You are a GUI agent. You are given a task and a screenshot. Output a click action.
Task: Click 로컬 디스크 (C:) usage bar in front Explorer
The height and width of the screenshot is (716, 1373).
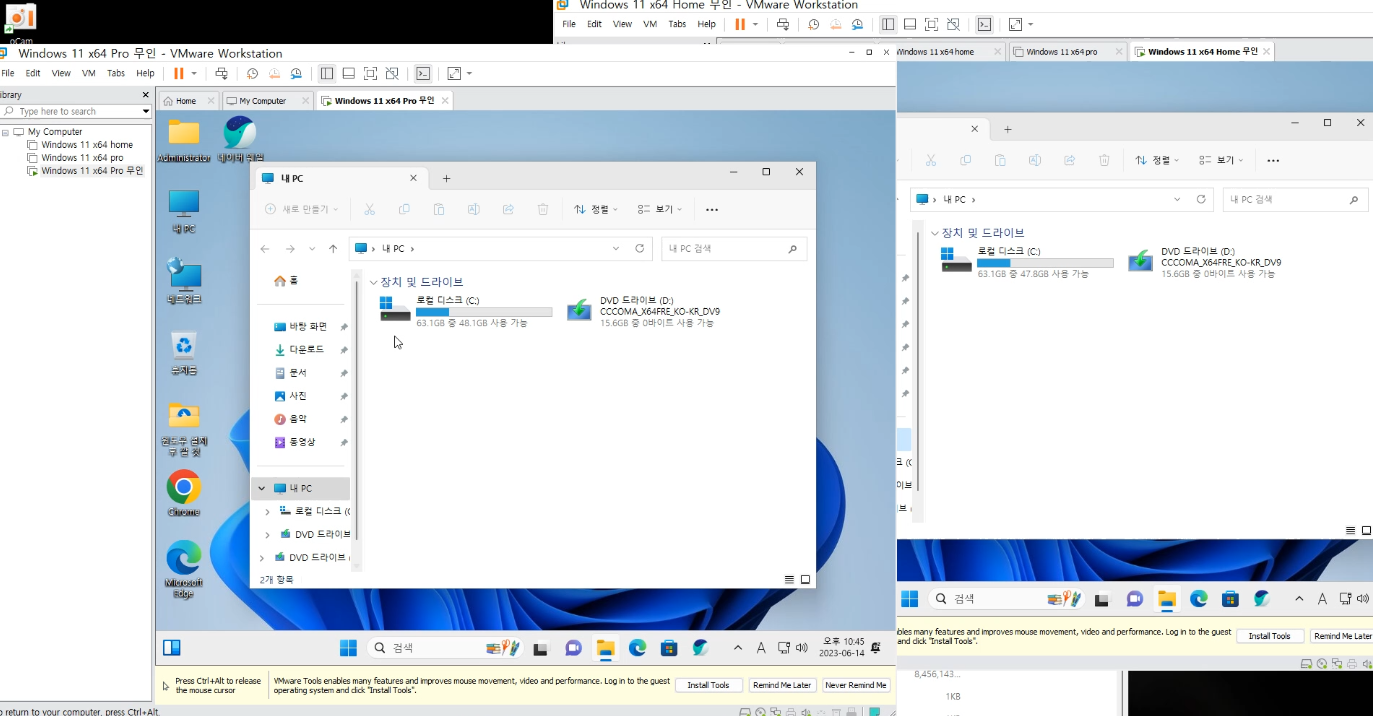(x=484, y=312)
